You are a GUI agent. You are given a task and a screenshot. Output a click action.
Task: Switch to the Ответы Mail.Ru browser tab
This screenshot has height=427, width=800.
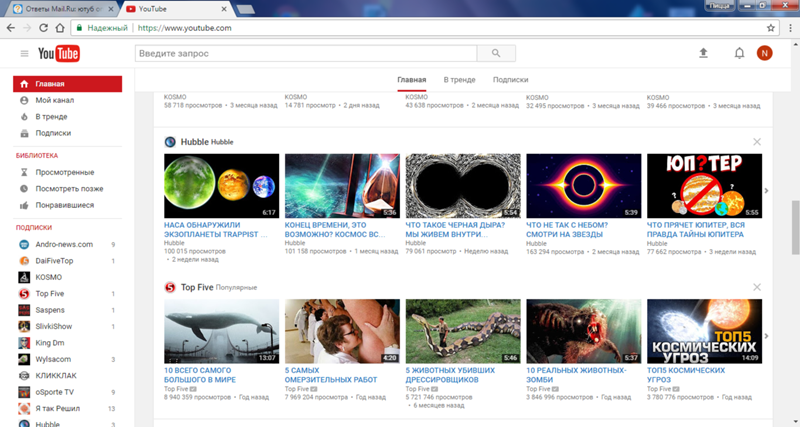click(64, 9)
